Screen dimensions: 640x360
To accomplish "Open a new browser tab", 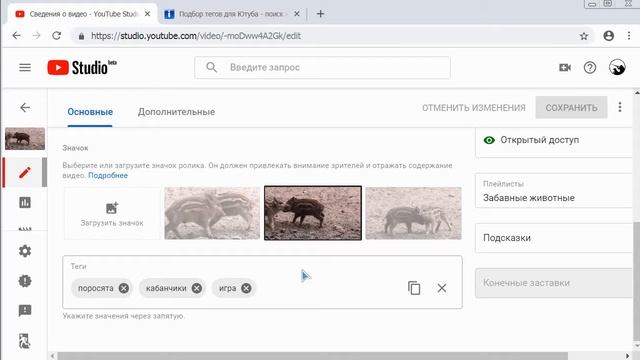I will [320, 14].
